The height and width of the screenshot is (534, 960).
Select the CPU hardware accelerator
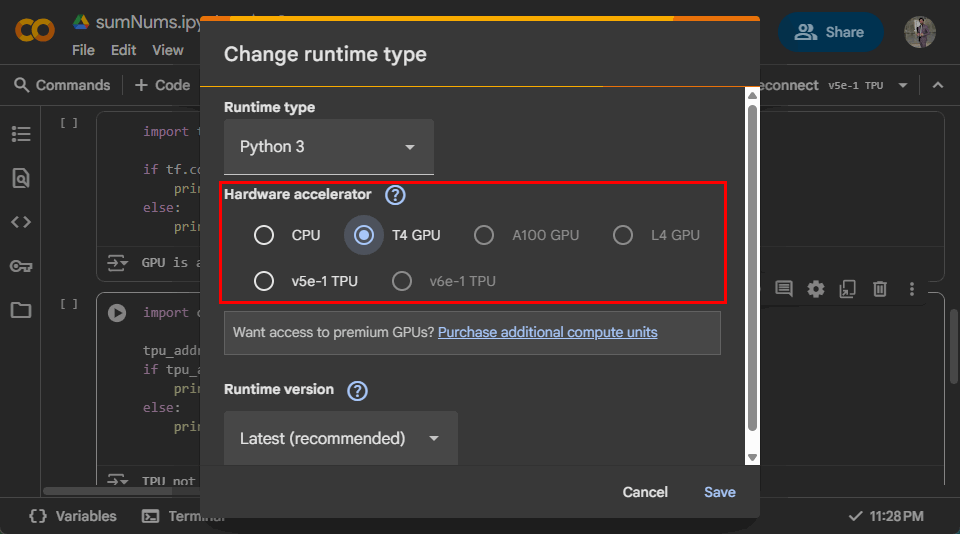click(x=264, y=235)
